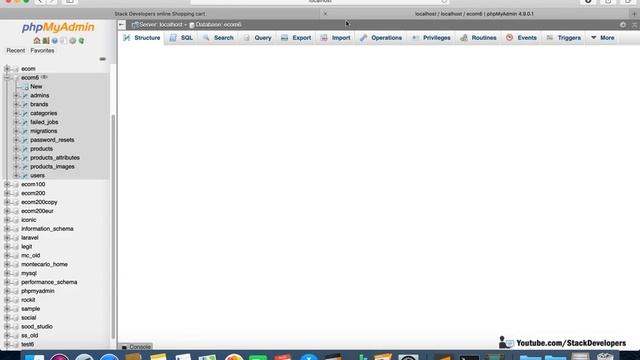The width and height of the screenshot is (640, 360).
Task: Expand the ecom100 database node
Action: click(7, 184)
